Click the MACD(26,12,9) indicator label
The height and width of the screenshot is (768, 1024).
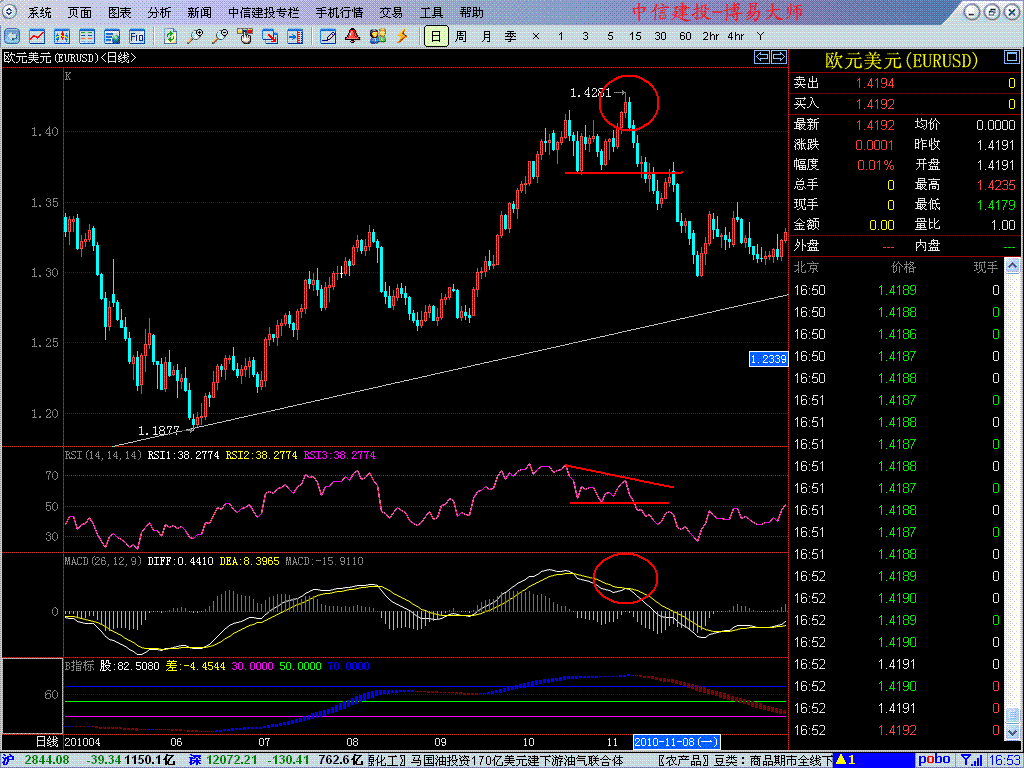click(x=103, y=561)
